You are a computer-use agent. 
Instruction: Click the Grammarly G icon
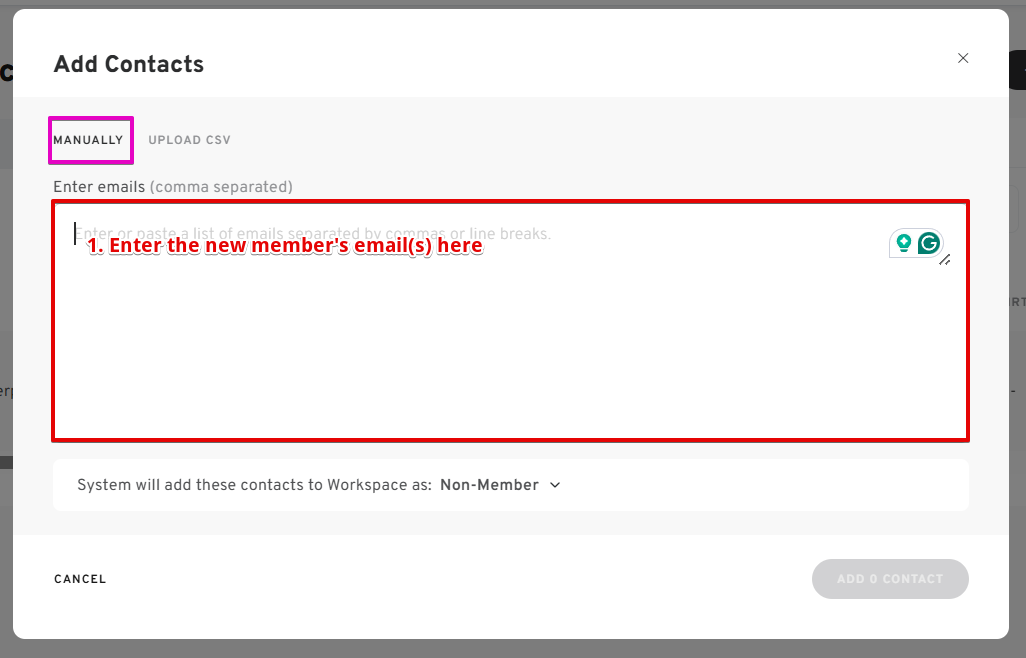click(x=930, y=243)
